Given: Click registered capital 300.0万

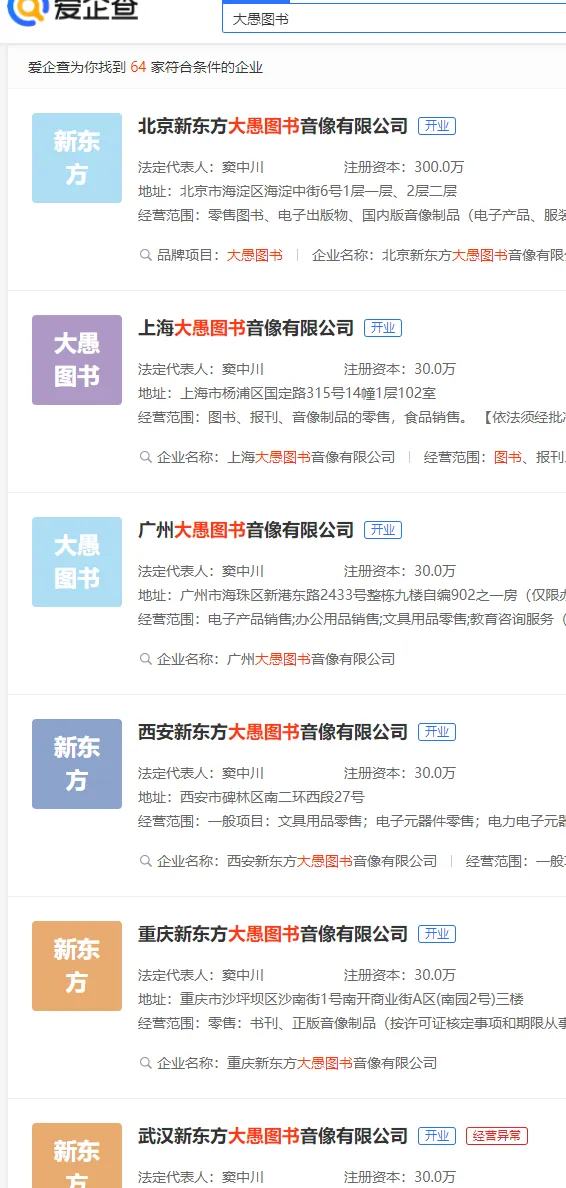Looking at the screenshot, I should pyautogui.click(x=439, y=167).
